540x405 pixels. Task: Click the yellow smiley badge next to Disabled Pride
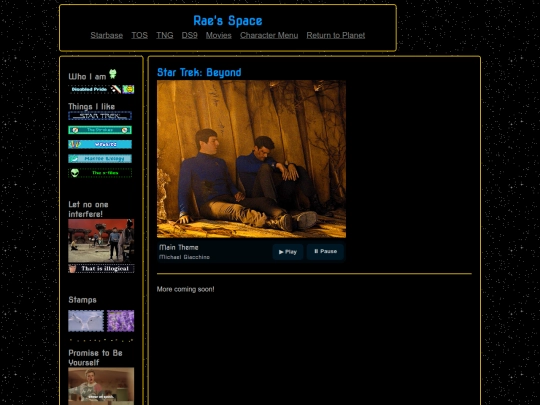[128, 90]
